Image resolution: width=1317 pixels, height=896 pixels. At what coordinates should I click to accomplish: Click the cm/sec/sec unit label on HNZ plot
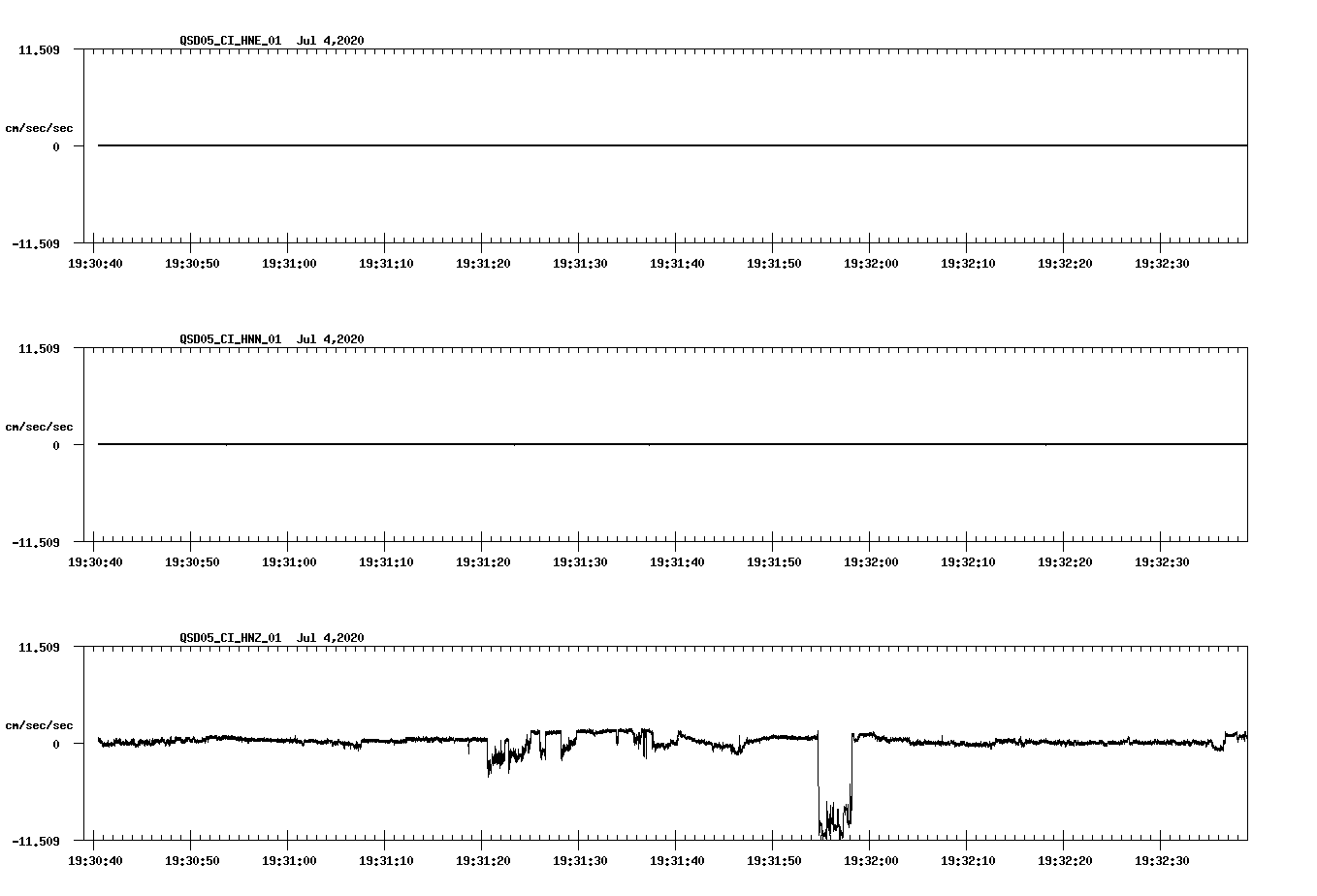click(39, 725)
